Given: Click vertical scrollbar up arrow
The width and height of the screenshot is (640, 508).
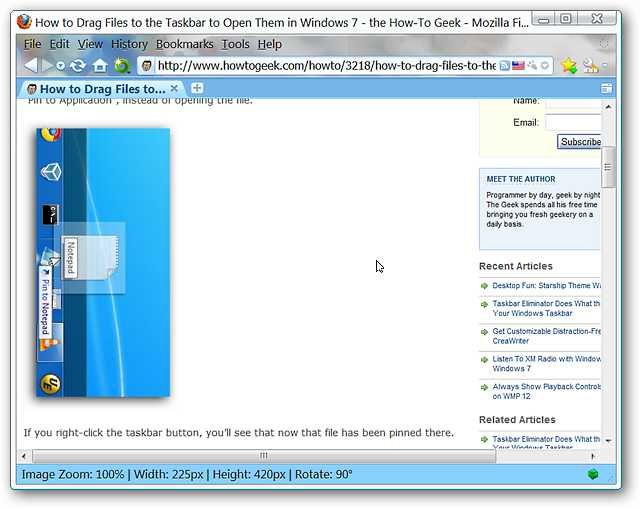Looking at the screenshot, I should (608, 107).
